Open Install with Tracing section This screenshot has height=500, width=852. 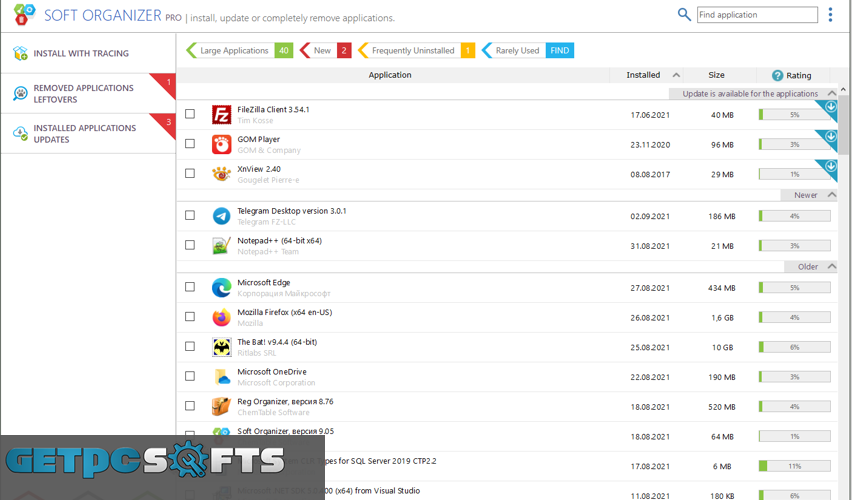[88, 53]
